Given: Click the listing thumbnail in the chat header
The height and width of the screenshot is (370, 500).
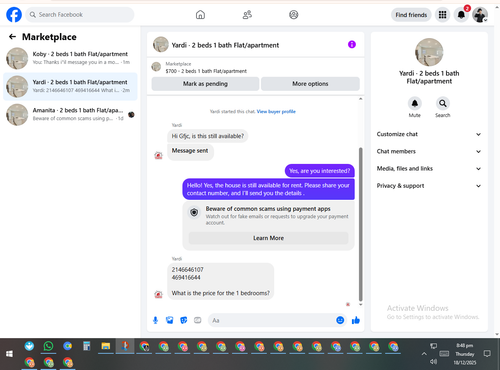Looking at the screenshot, I should click(x=161, y=44).
